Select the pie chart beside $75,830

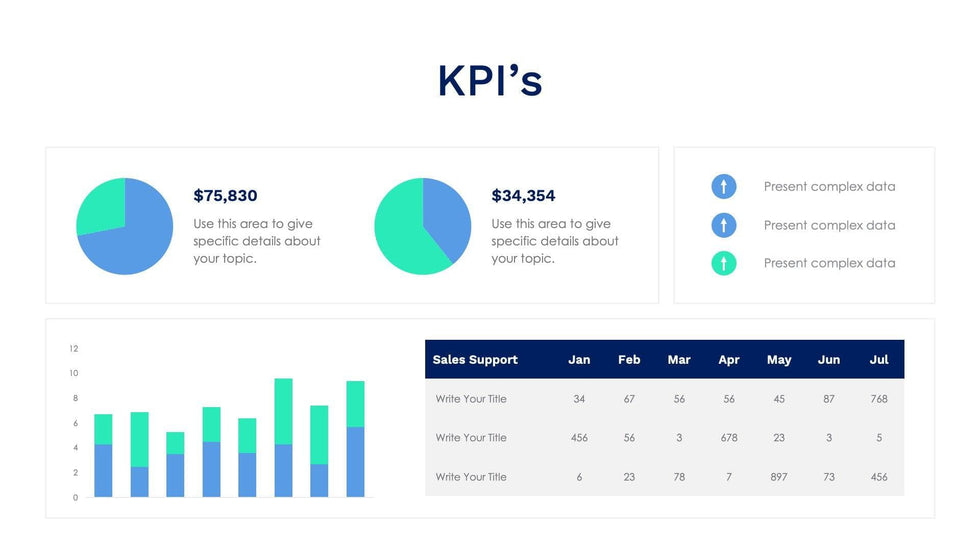(x=125, y=226)
